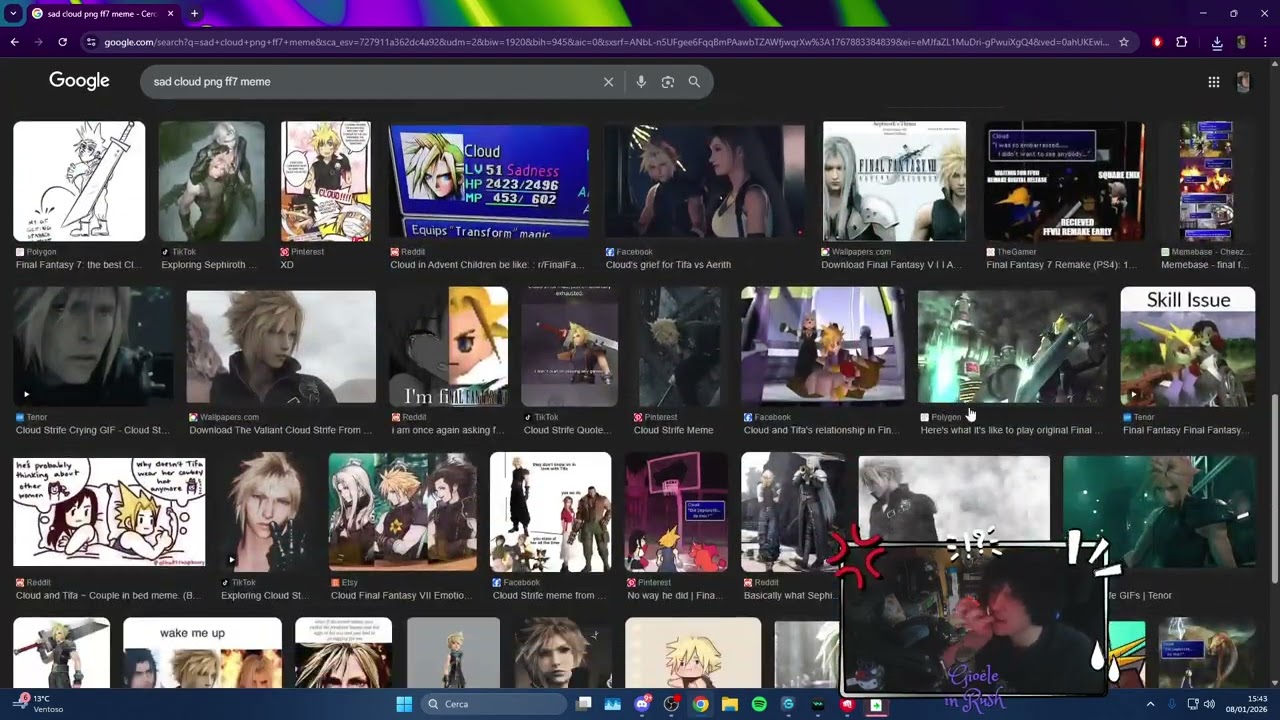
Task: Open the Cloud Strife Crying GIF thumbnail
Action: click(x=93, y=346)
